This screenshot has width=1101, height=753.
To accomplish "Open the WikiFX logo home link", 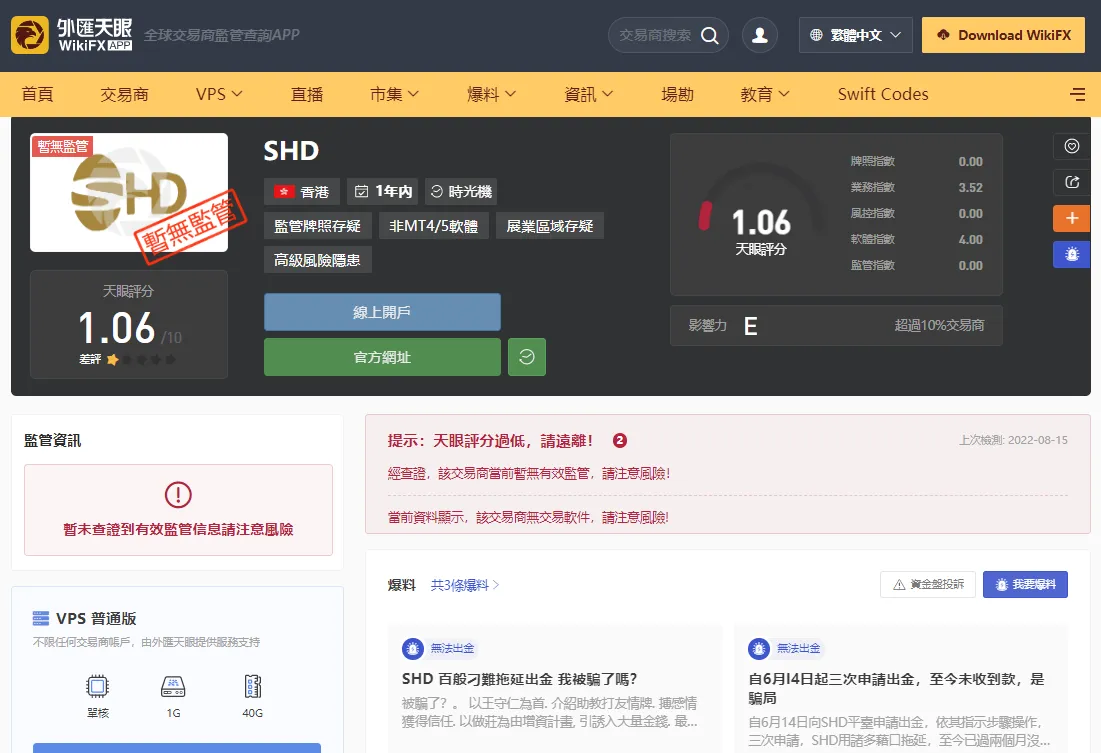I will point(72,35).
